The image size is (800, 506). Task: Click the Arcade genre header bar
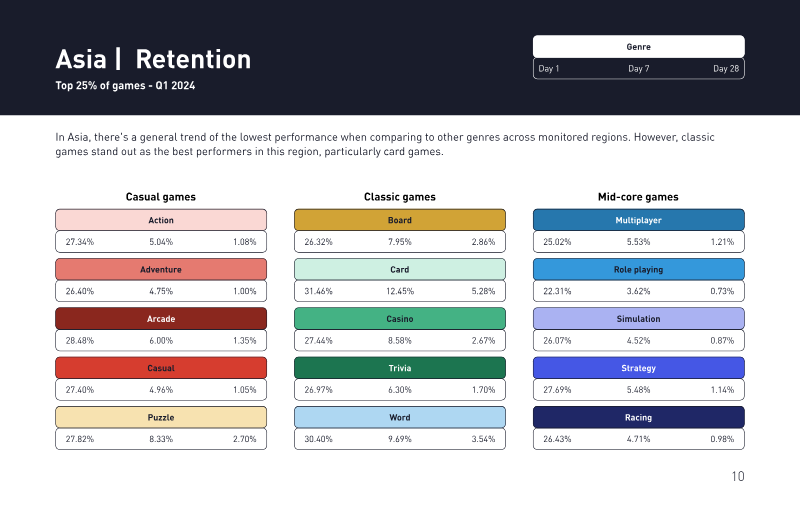coord(160,319)
